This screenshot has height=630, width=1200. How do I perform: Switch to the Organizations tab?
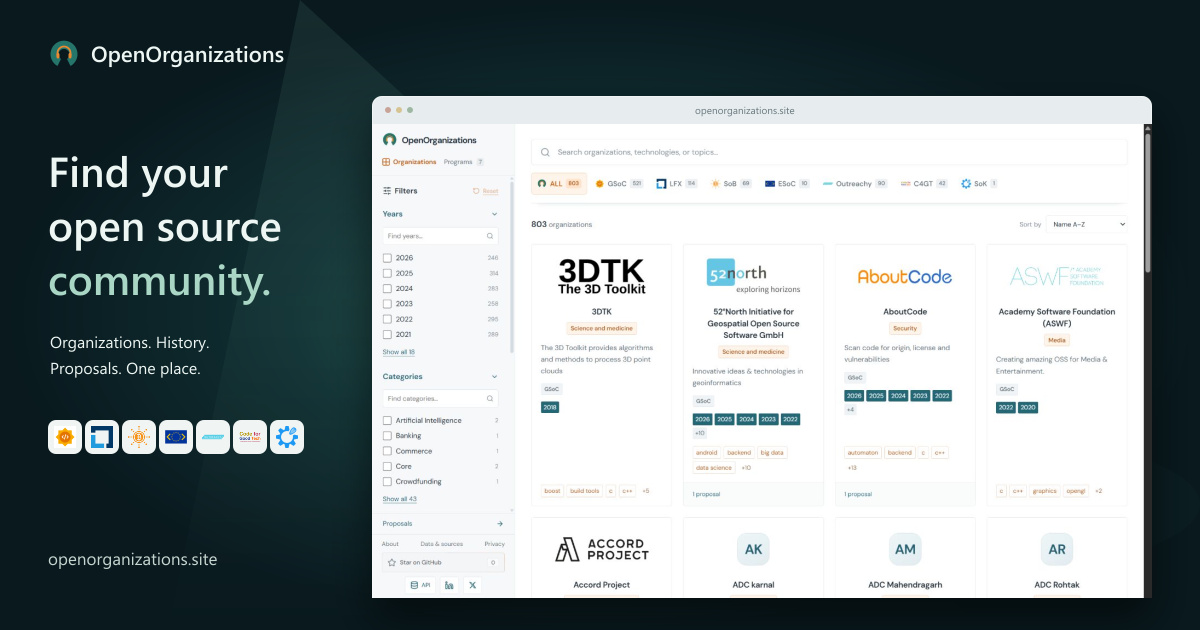410,162
